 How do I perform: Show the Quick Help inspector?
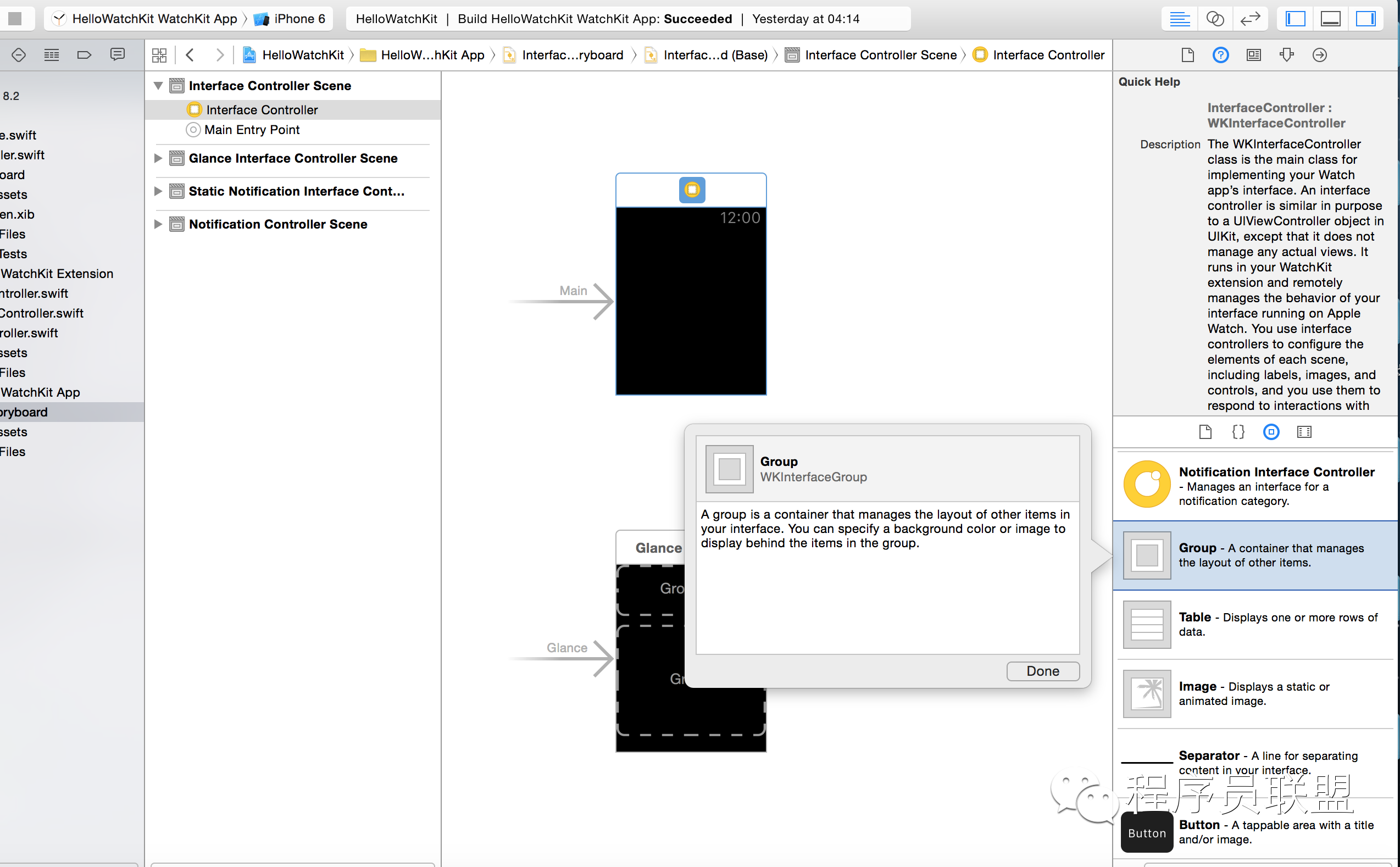[x=1220, y=54]
